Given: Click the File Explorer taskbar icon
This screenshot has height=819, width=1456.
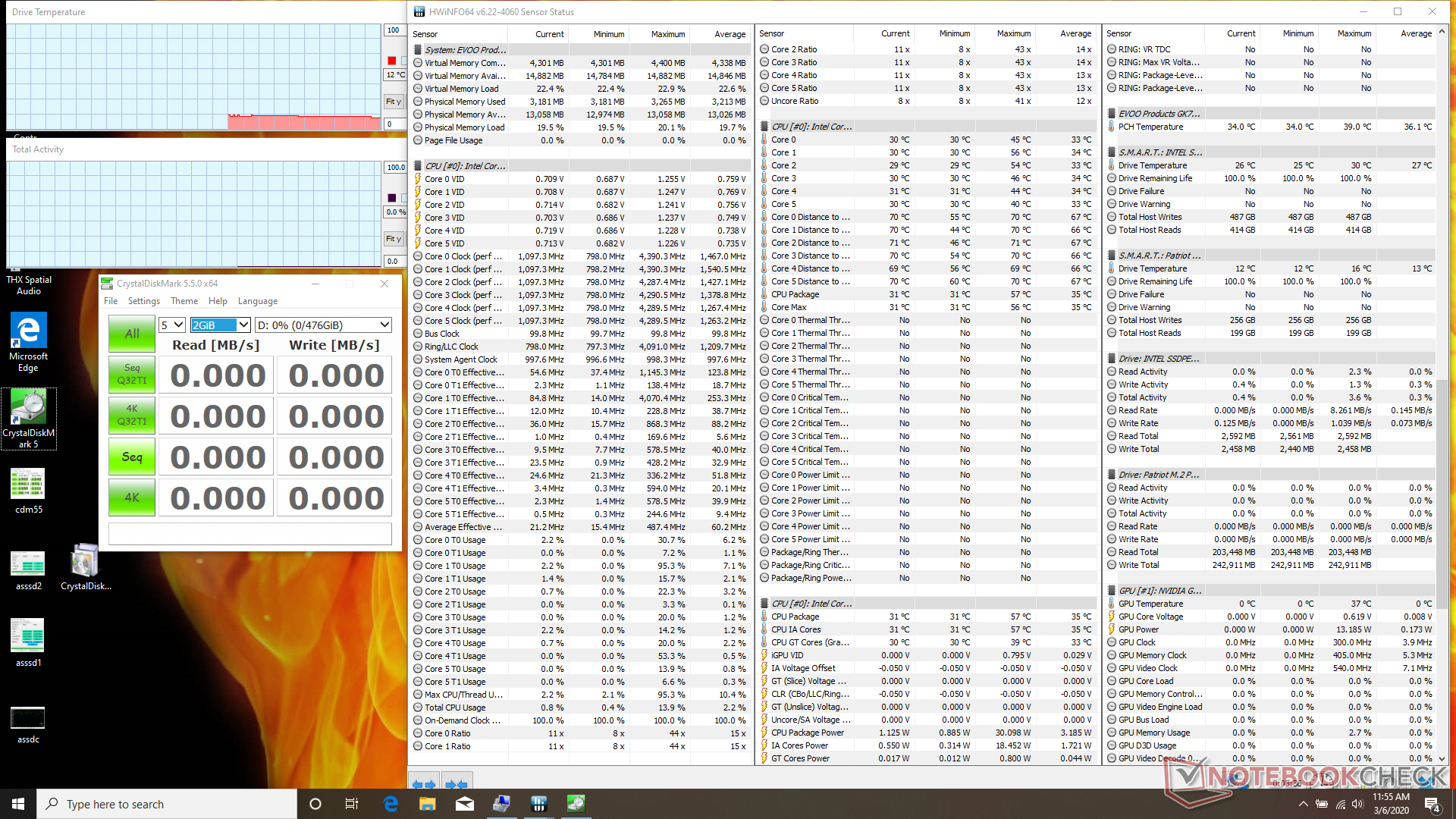Looking at the screenshot, I should click(x=428, y=804).
